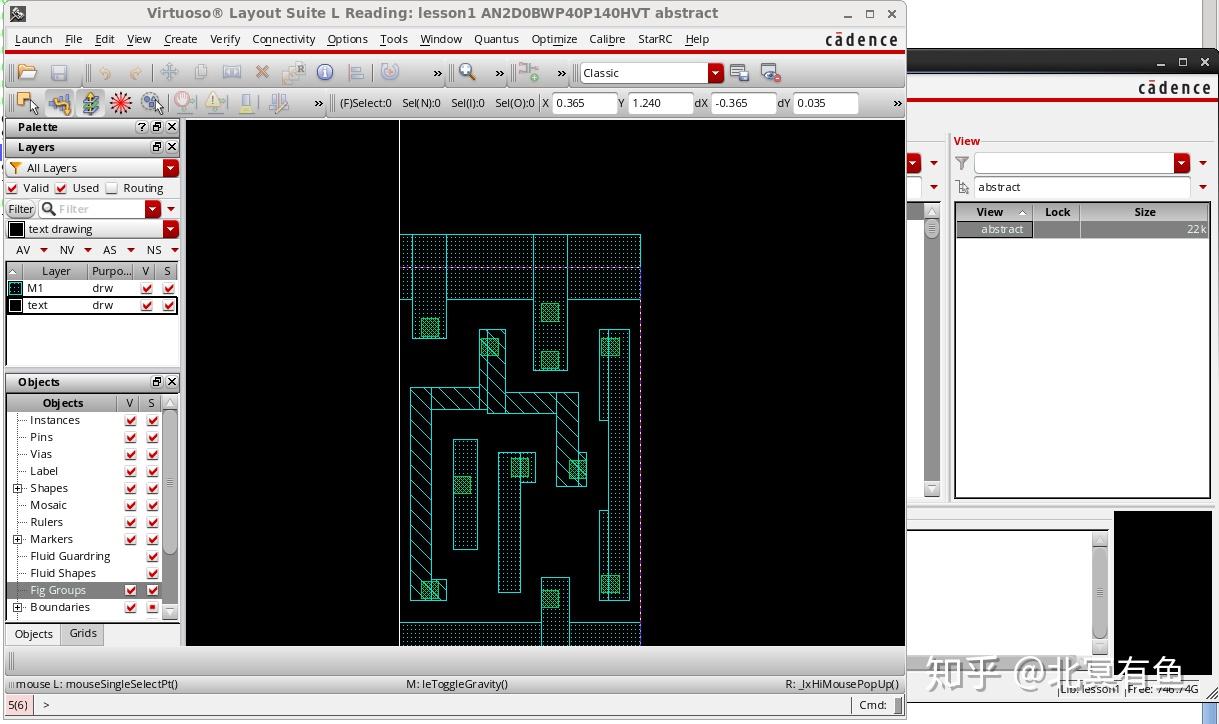Enable the Routing checkbox in Layers panel
The image size is (1219, 724).
pos(110,188)
